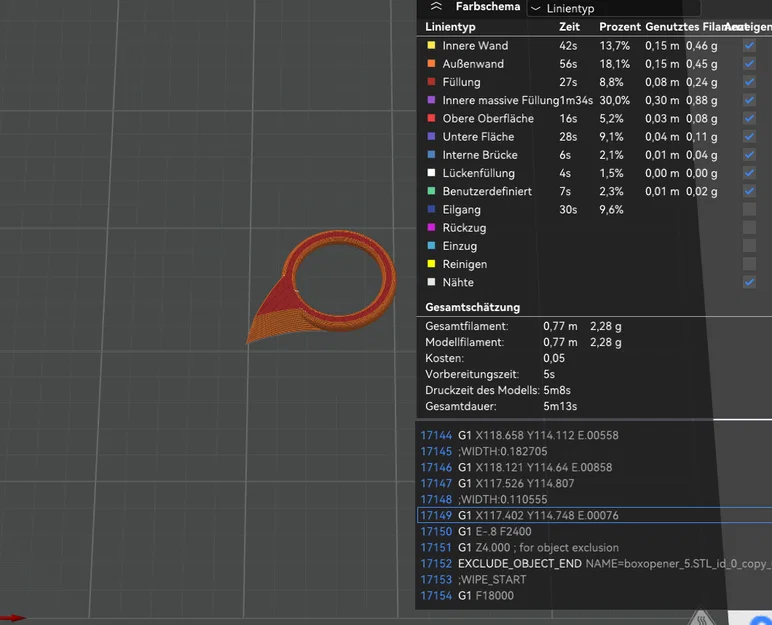Click the green Benutzerdefiniert color swatch
Screen dimensions: 772x625
[x=431, y=191]
